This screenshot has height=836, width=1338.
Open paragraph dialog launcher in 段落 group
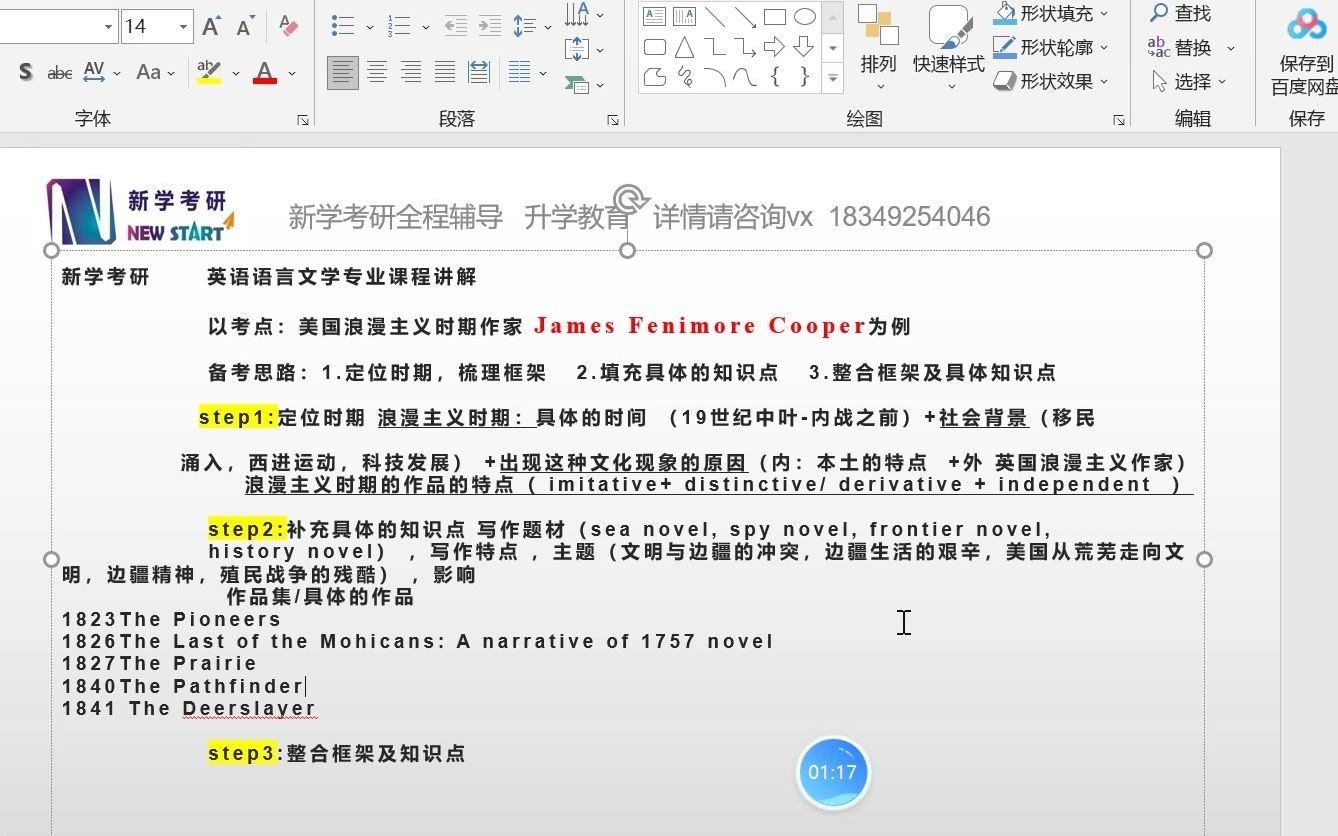(613, 120)
